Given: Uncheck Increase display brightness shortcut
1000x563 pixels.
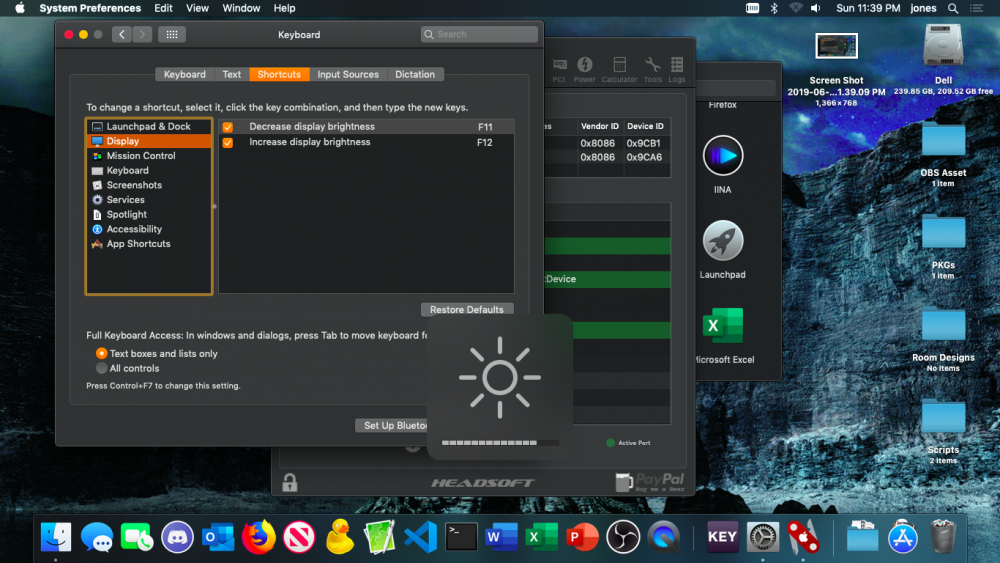Looking at the screenshot, I should (x=228, y=142).
